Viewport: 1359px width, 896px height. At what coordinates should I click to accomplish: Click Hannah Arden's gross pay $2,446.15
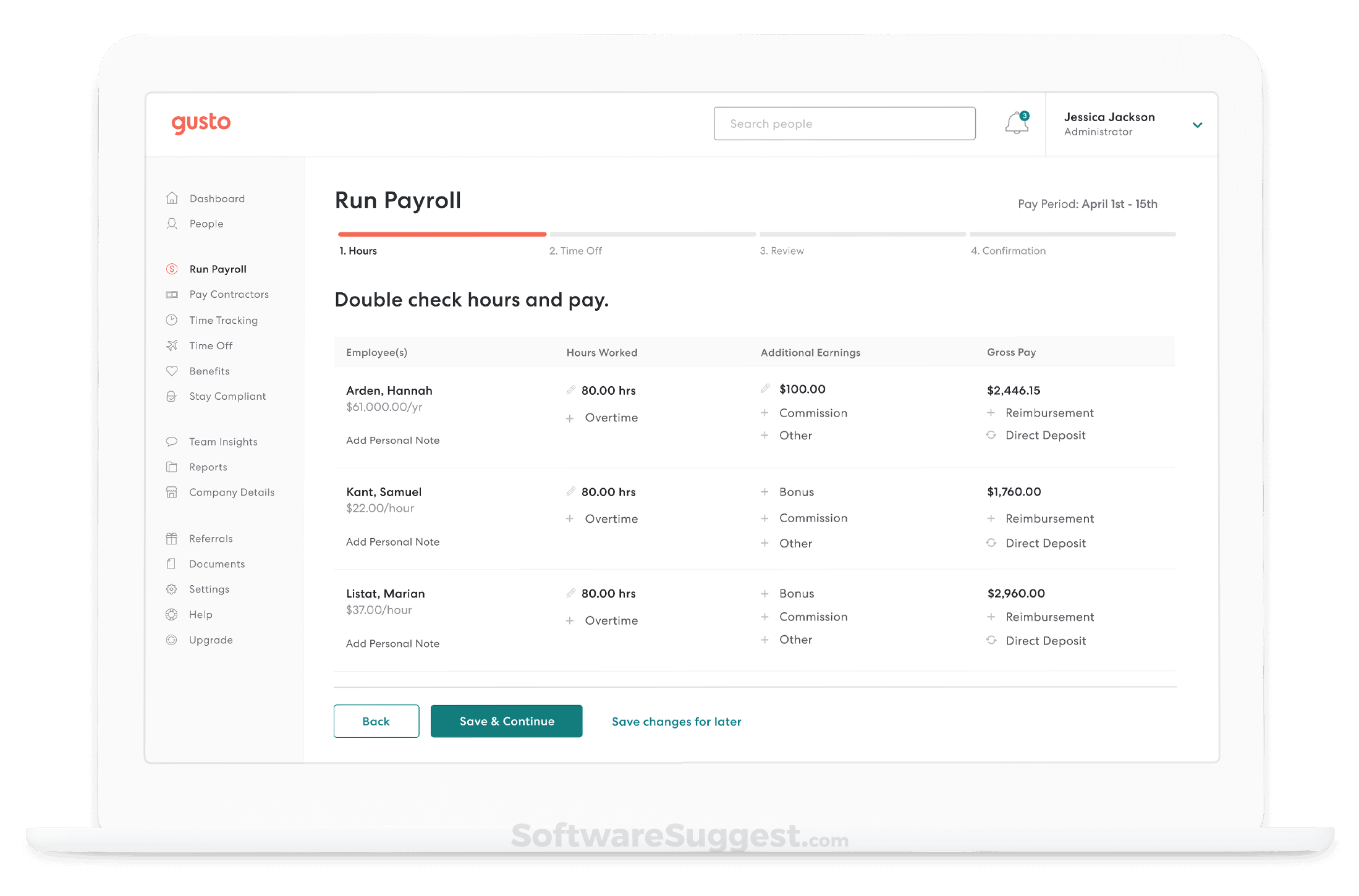(1014, 391)
